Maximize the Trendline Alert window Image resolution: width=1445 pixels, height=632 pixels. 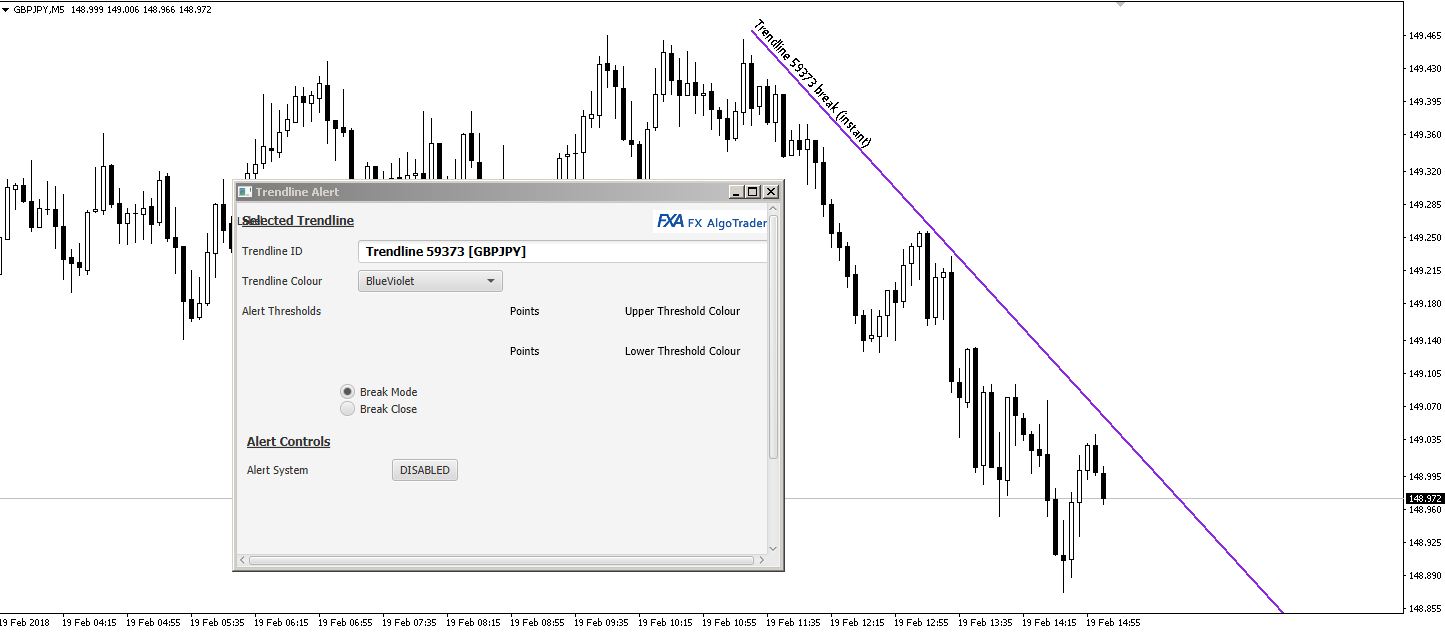(753, 192)
